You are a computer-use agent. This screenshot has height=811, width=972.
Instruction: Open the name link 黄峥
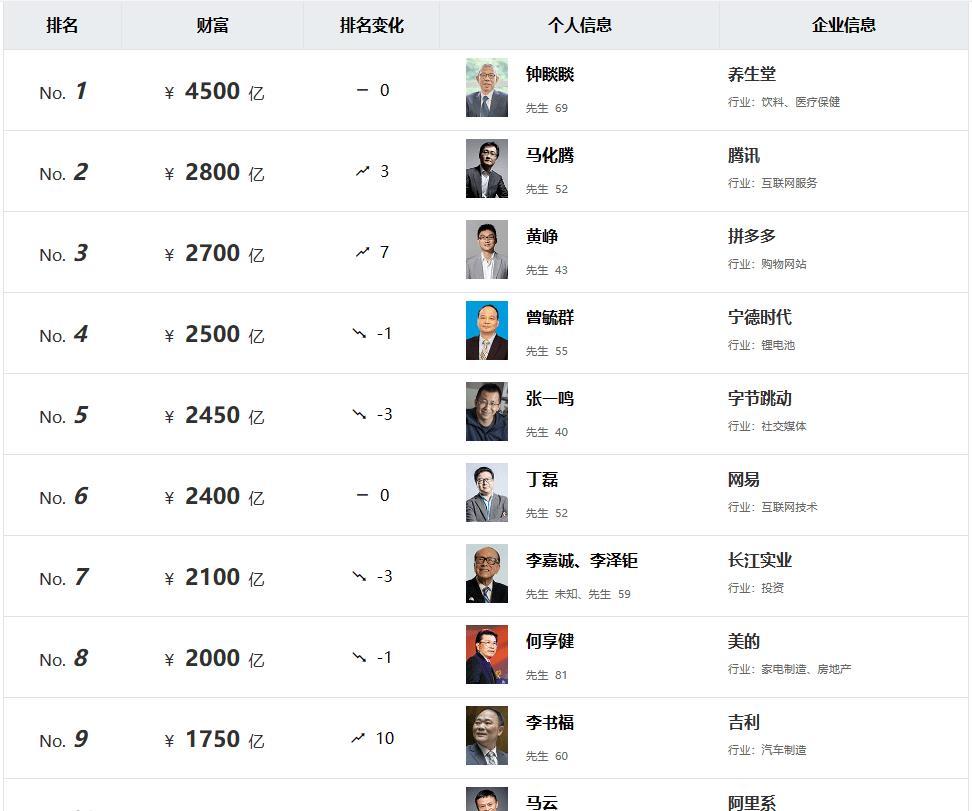tap(542, 236)
